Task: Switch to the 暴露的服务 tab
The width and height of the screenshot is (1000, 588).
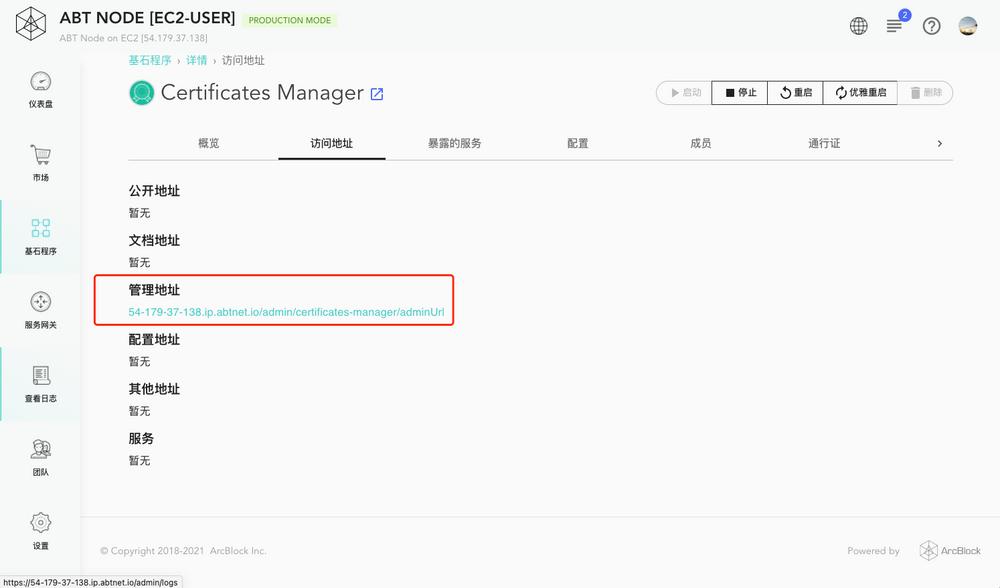Action: click(455, 143)
